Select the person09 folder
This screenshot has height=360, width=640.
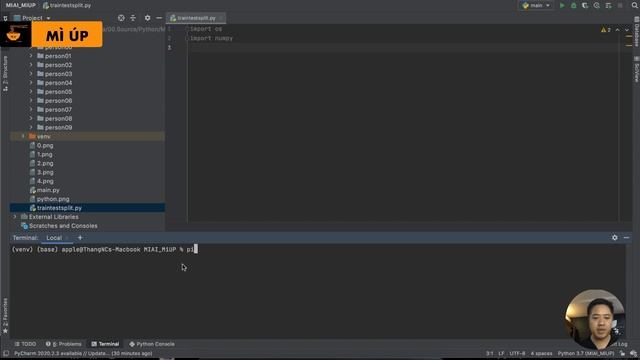58,128
